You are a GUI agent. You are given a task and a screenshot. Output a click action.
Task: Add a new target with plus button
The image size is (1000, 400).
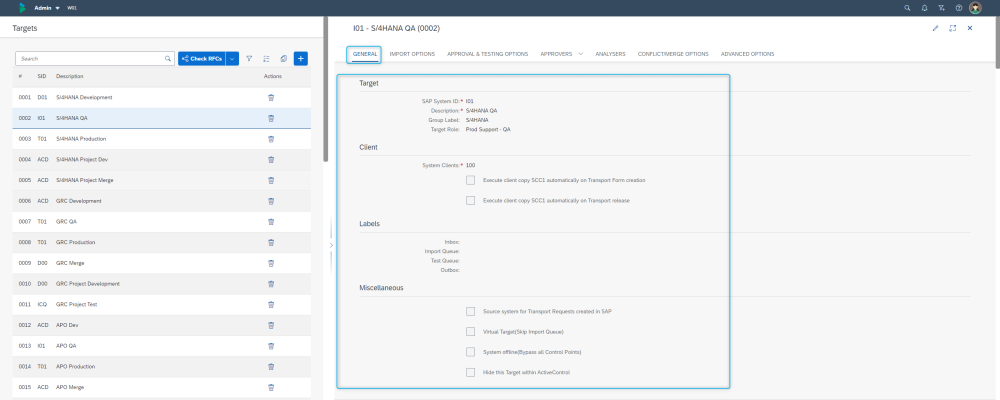point(300,59)
